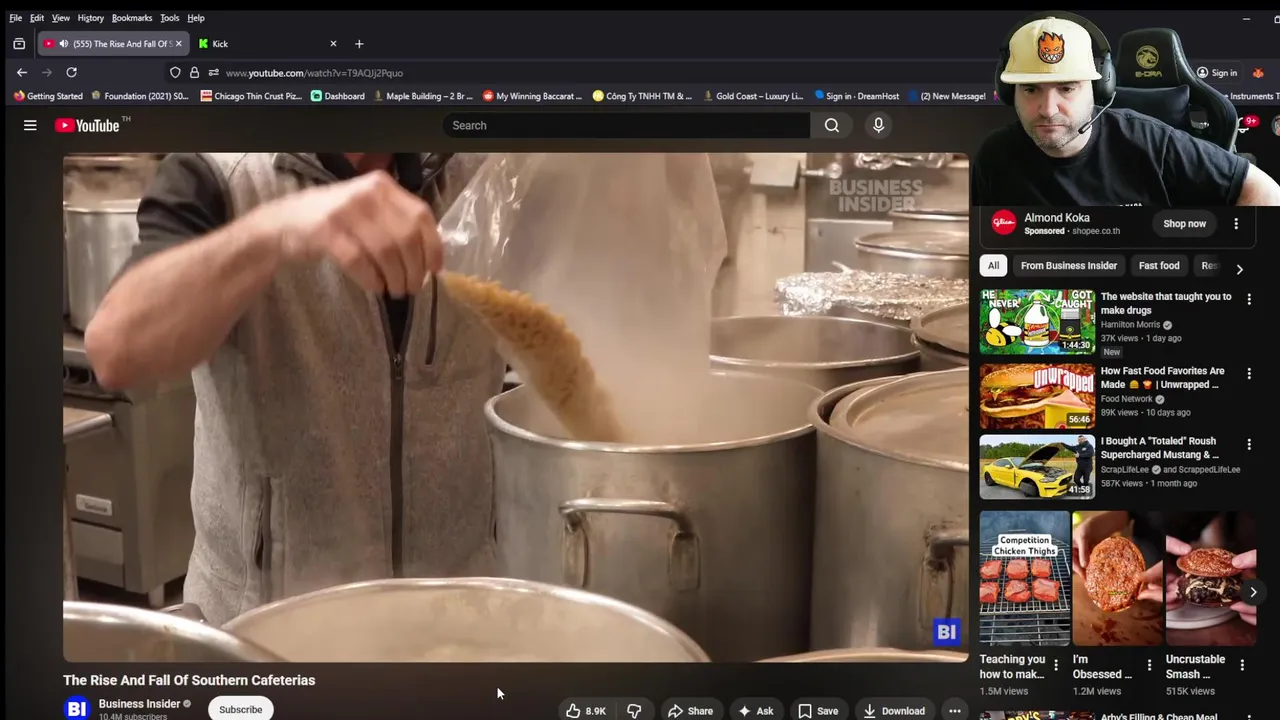
Task: Open the File menu
Action: coord(15,18)
